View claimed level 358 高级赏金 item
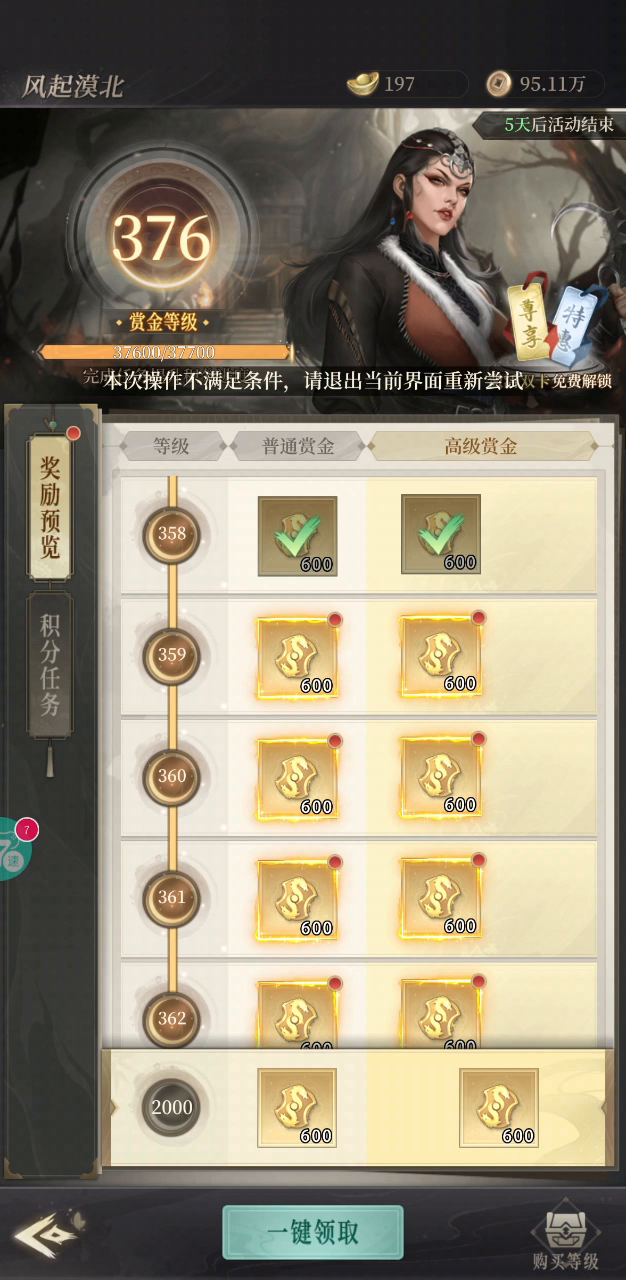This screenshot has width=626, height=1280. click(441, 535)
